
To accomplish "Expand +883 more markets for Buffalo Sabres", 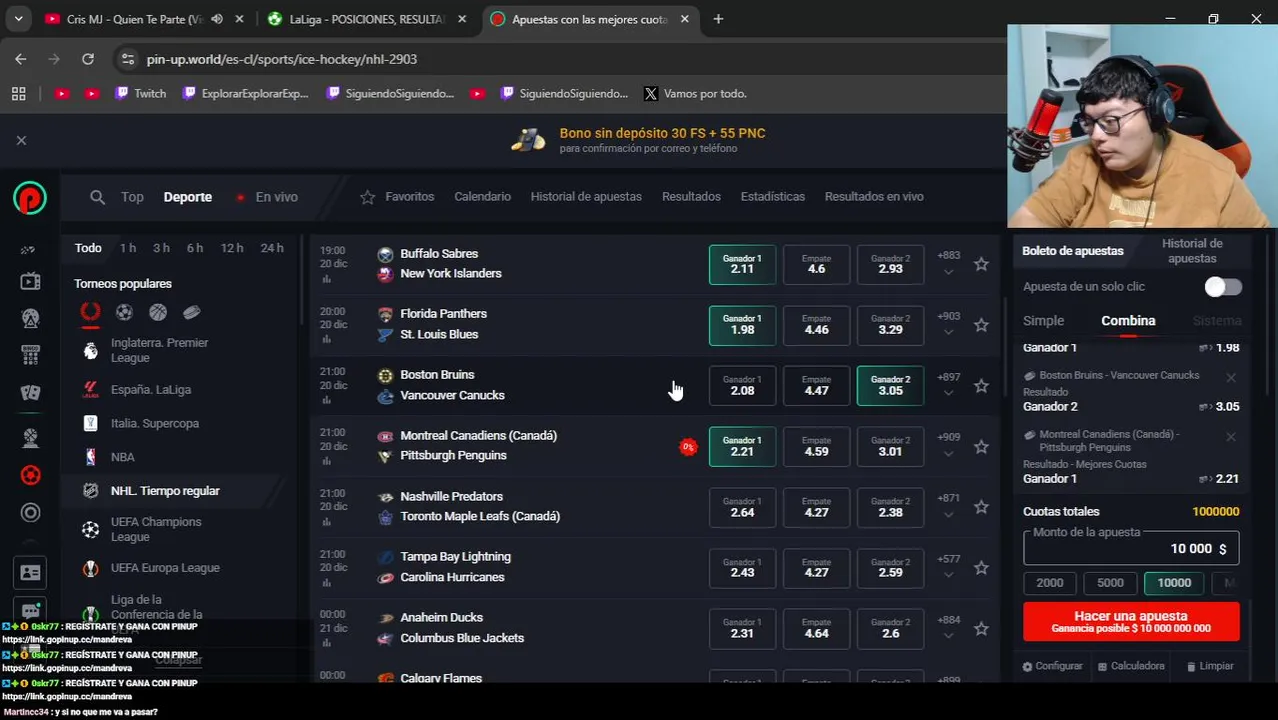I will click(x=948, y=263).
